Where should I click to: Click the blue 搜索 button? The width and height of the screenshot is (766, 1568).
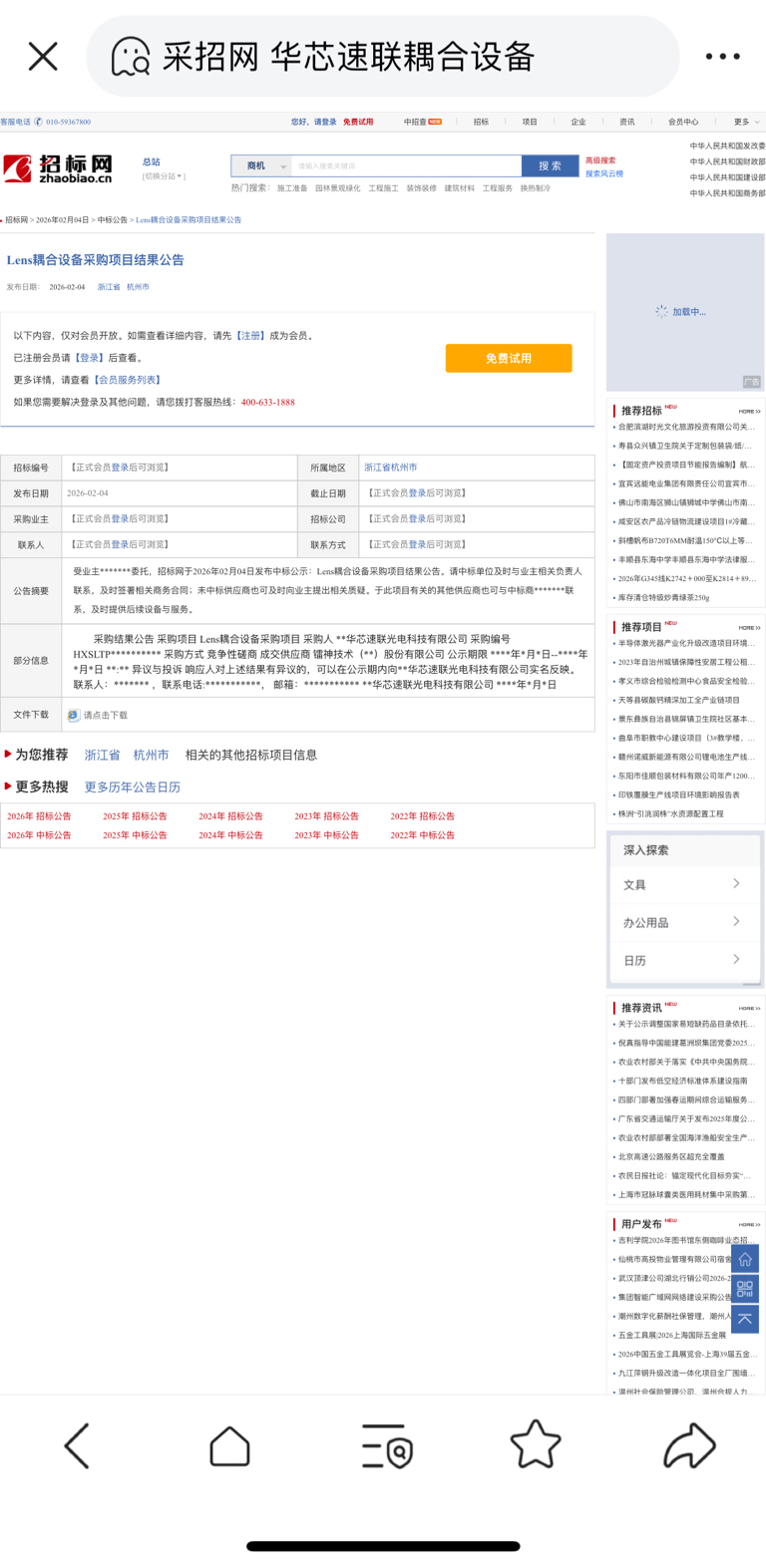pos(551,165)
